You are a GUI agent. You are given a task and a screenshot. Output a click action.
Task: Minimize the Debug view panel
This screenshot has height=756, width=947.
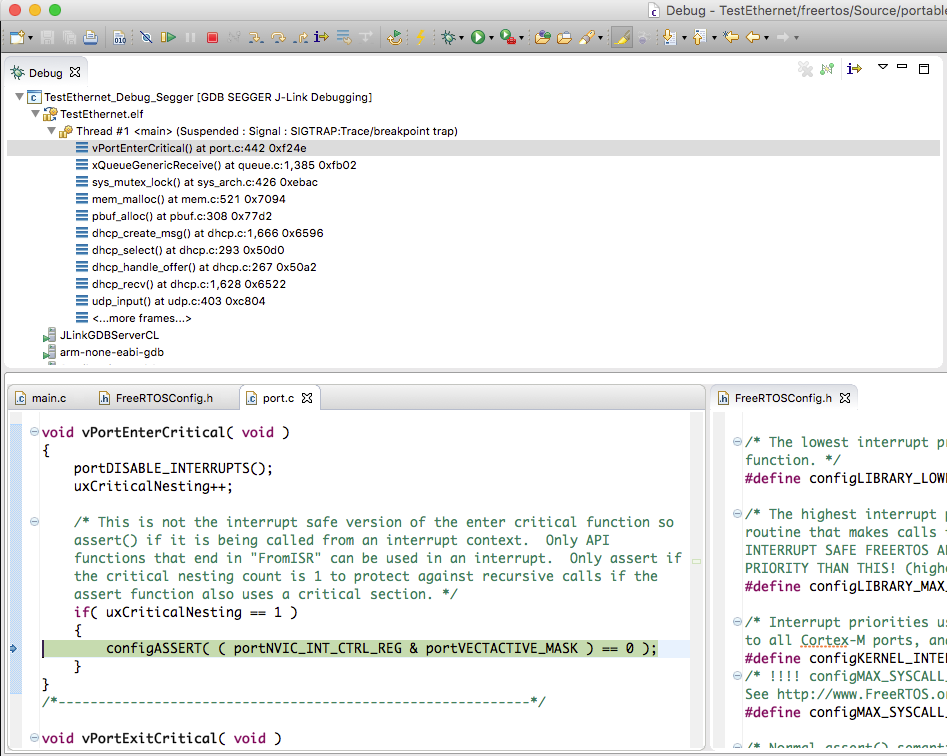902,66
